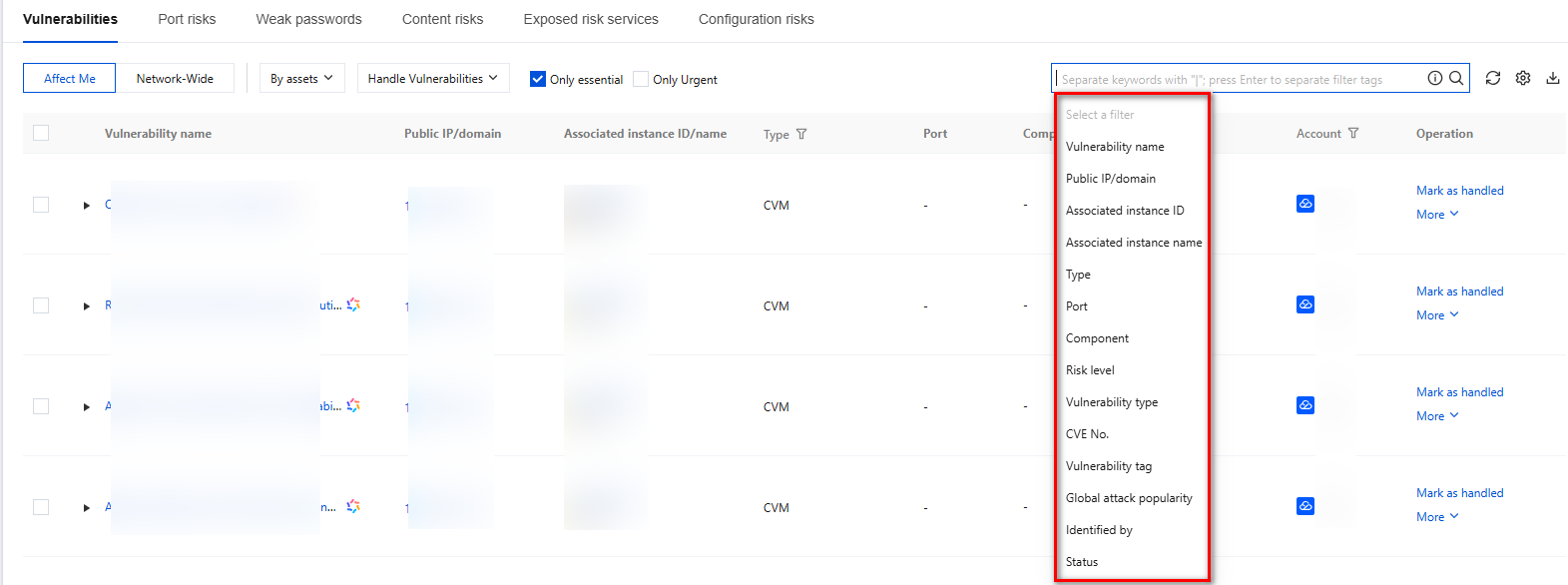Click the download export icon

[x=1553, y=78]
